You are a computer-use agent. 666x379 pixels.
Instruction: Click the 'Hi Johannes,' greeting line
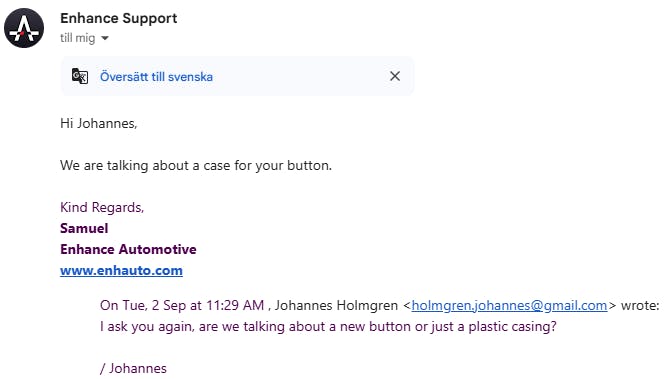pos(99,124)
